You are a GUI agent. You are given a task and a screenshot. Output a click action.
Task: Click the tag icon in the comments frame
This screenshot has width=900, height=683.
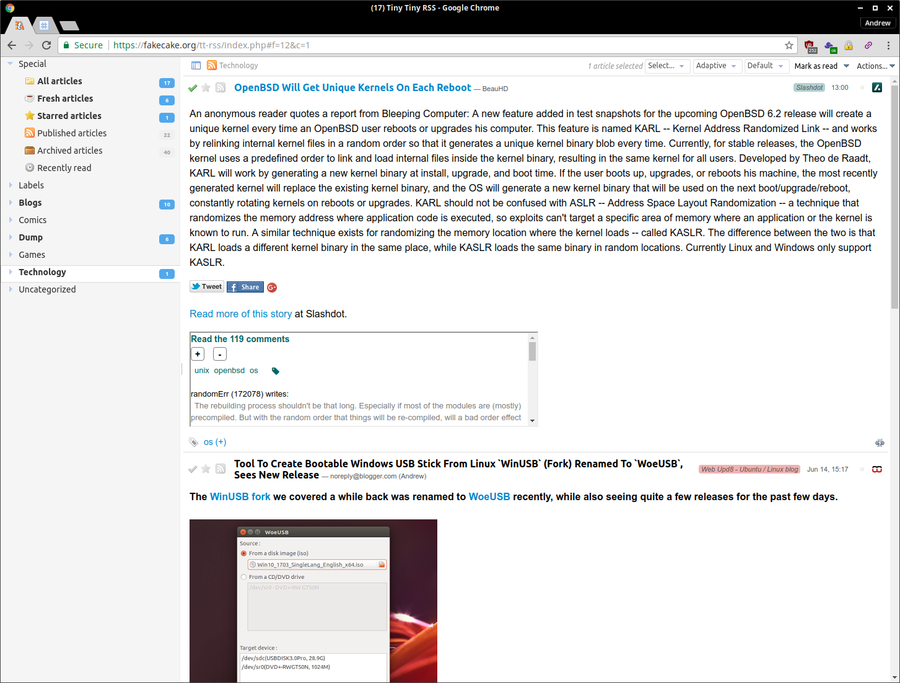(276, 371)
